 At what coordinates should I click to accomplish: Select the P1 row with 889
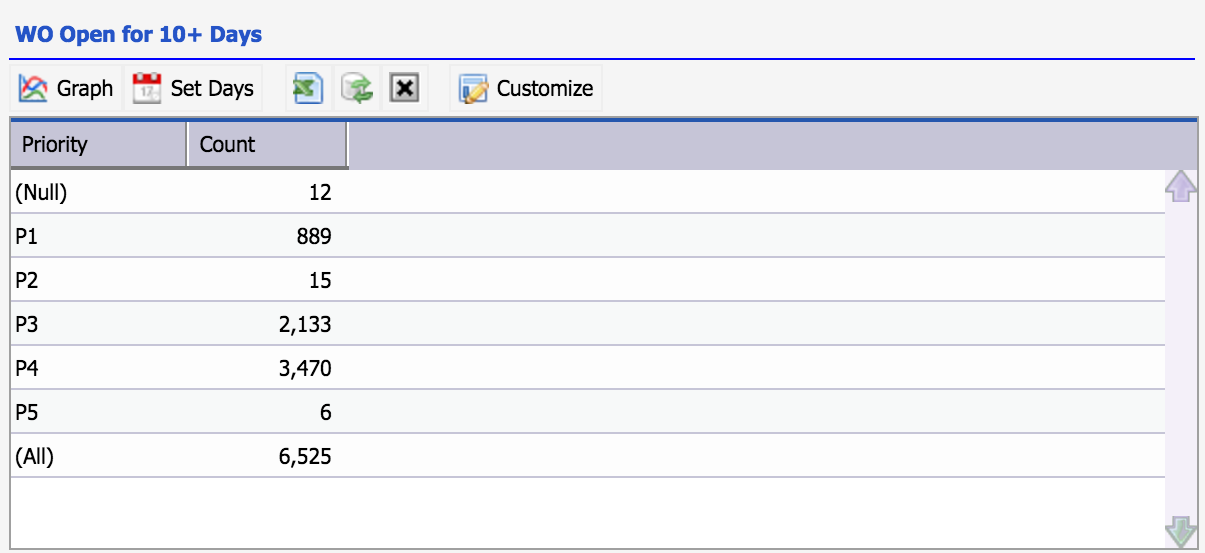point(588,236)
